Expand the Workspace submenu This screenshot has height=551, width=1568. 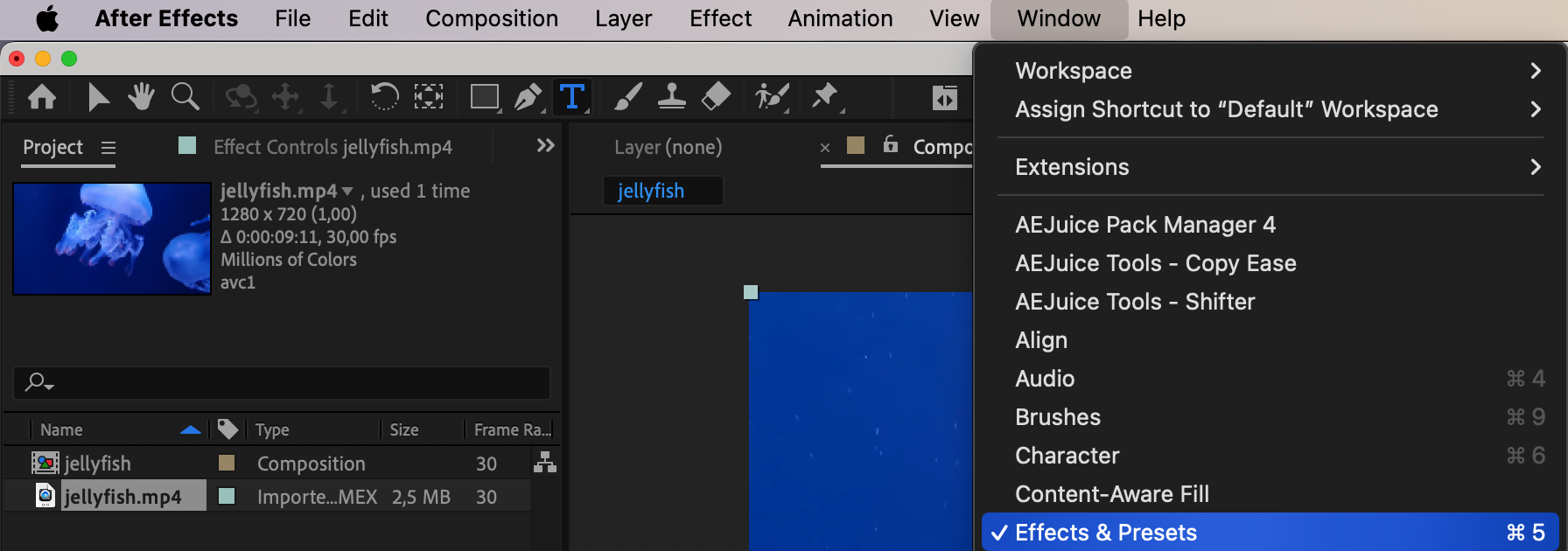click(x=1270, y=71)
